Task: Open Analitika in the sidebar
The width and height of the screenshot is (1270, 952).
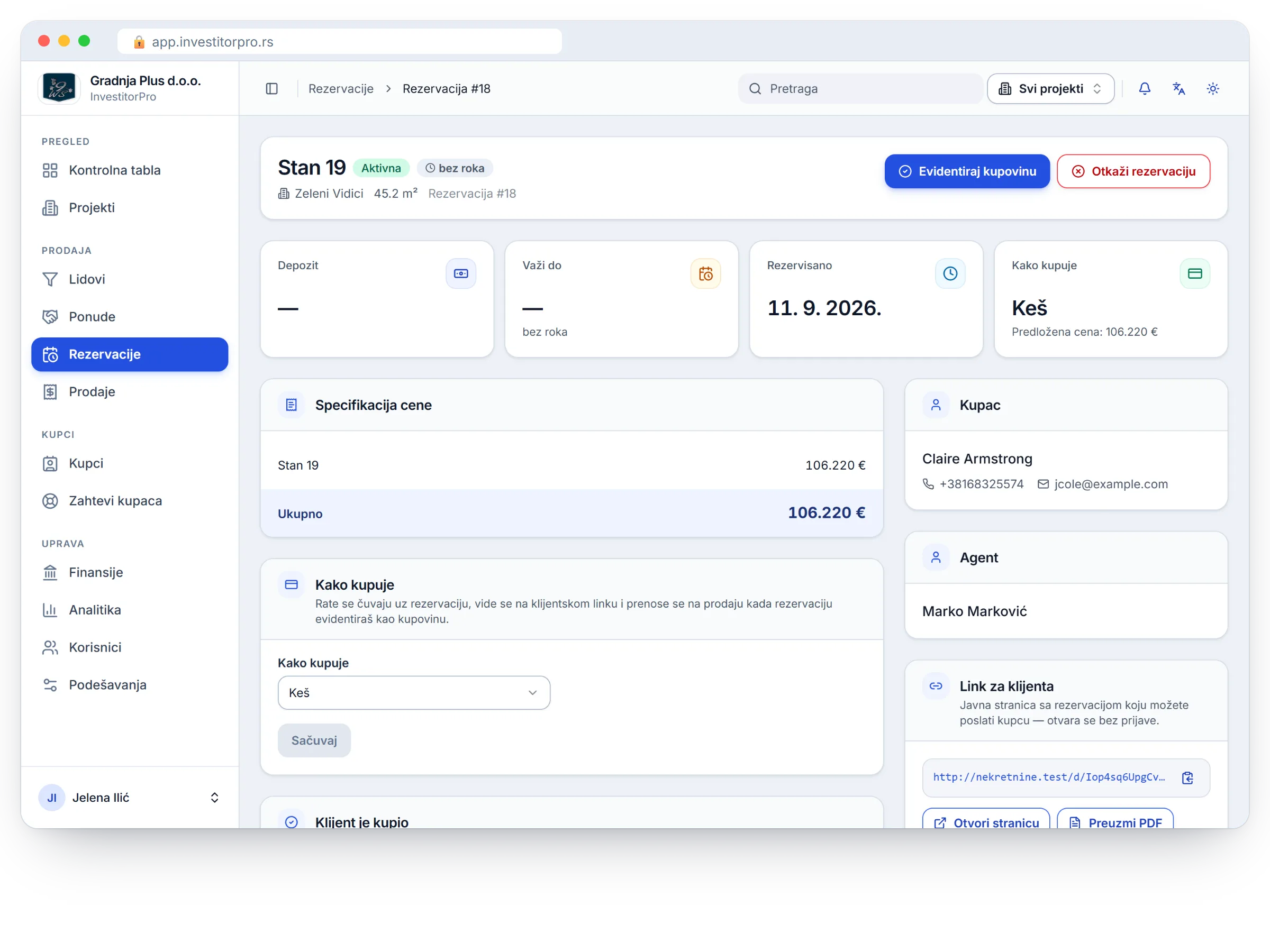Action: click(x=130, y=610)
